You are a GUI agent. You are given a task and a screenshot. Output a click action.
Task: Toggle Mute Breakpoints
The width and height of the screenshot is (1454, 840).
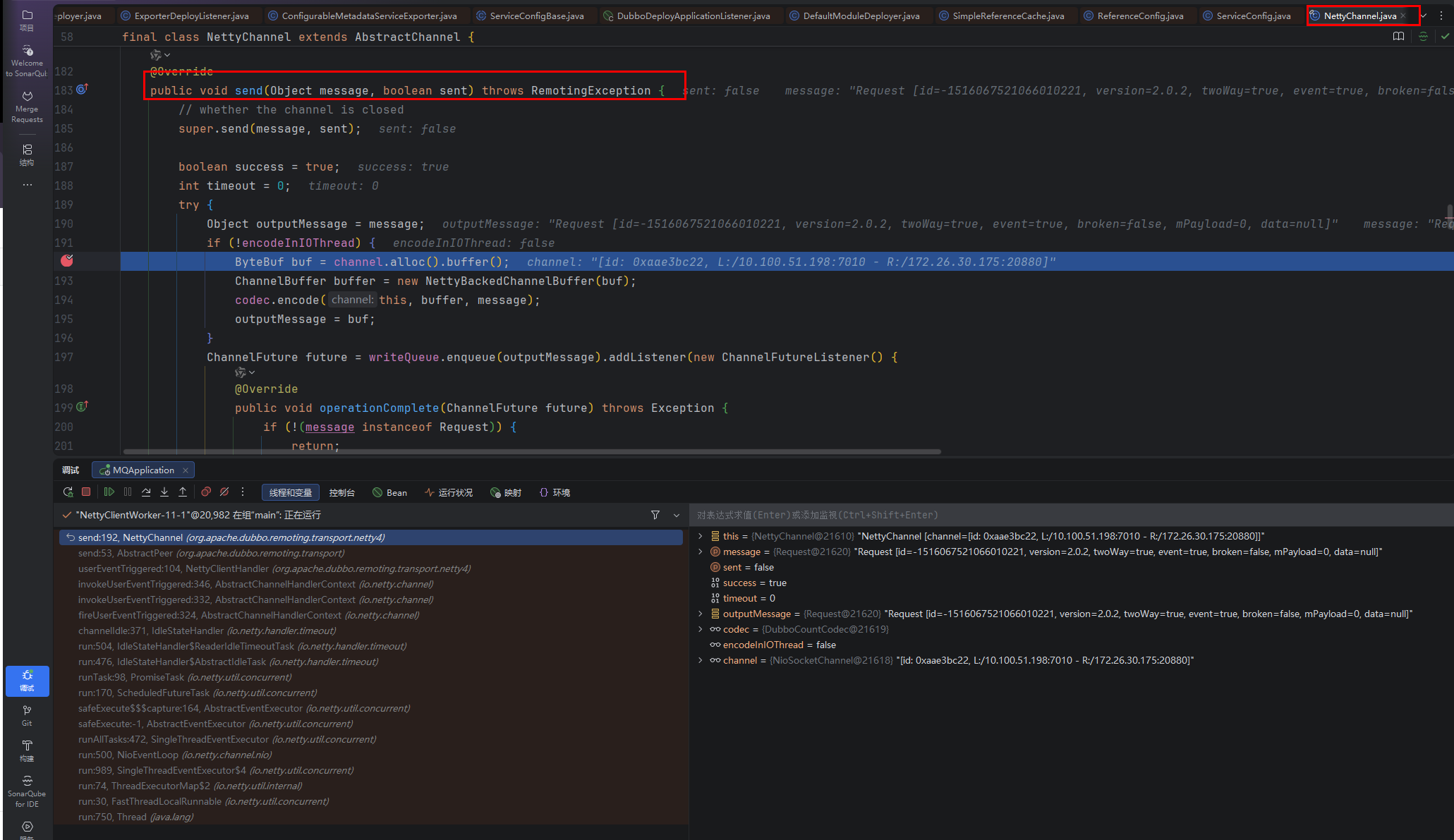[x=224, y=492]
